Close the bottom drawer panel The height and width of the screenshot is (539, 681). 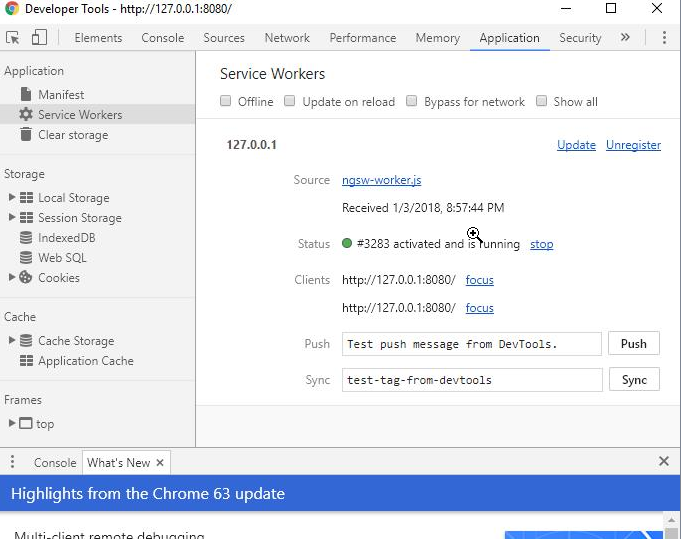(664, 461)
